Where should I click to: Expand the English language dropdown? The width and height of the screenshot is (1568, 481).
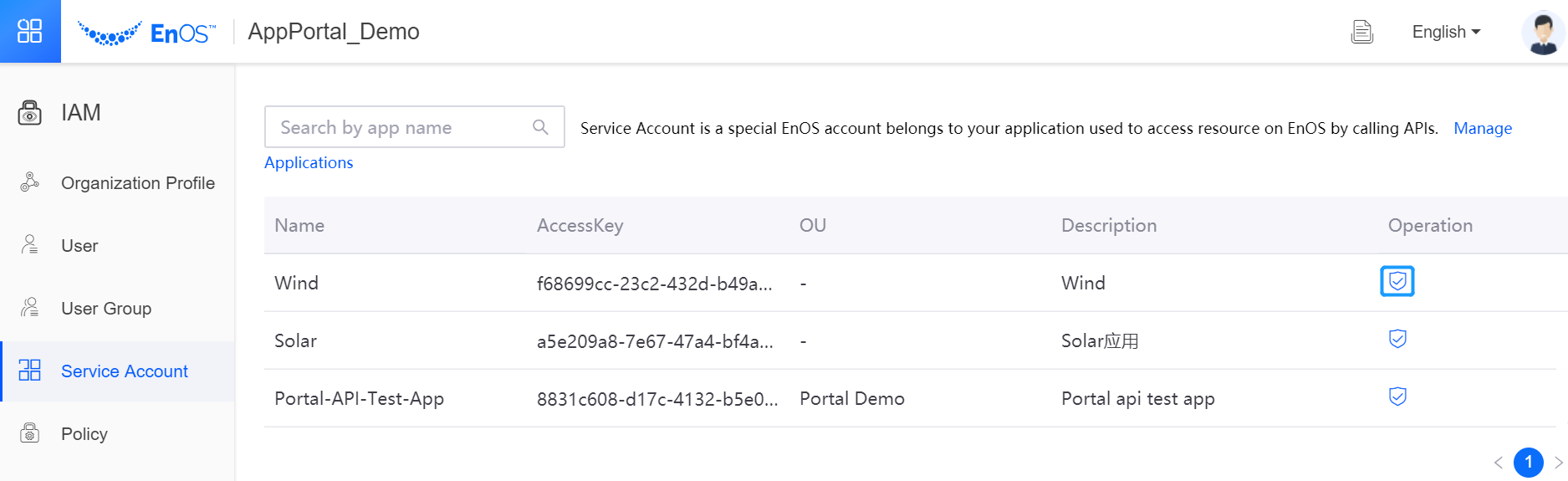click(x=1446, y=32)
